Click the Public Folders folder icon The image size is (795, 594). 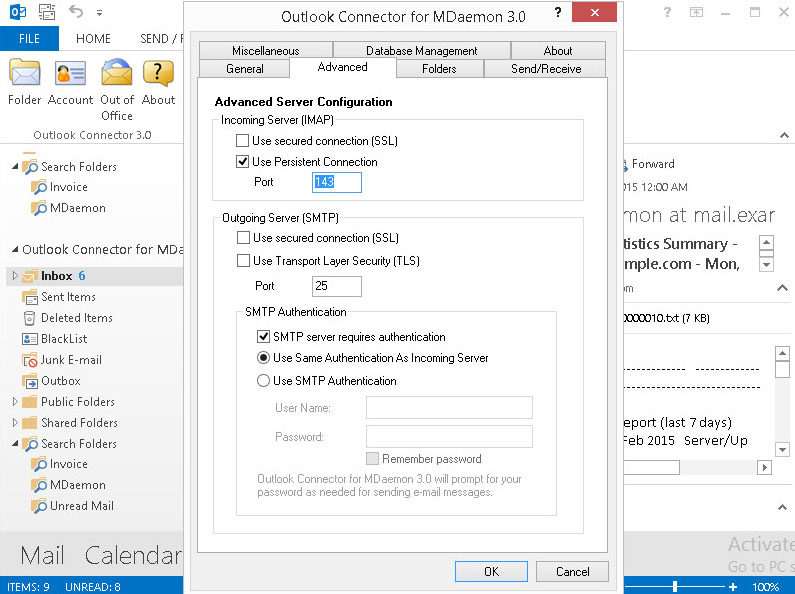[30, 402]
